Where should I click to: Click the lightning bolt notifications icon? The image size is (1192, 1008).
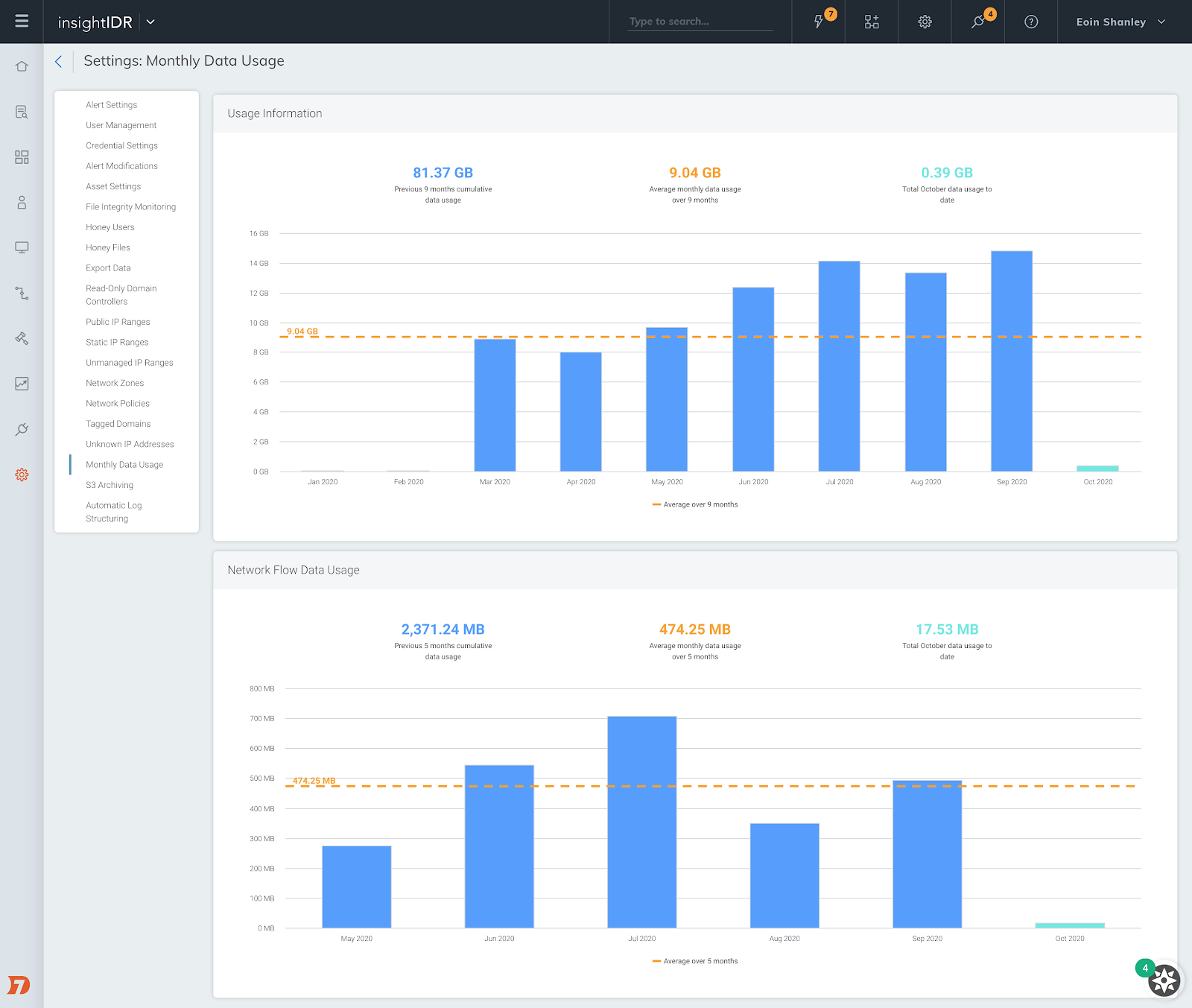click(x=819, y=22)
